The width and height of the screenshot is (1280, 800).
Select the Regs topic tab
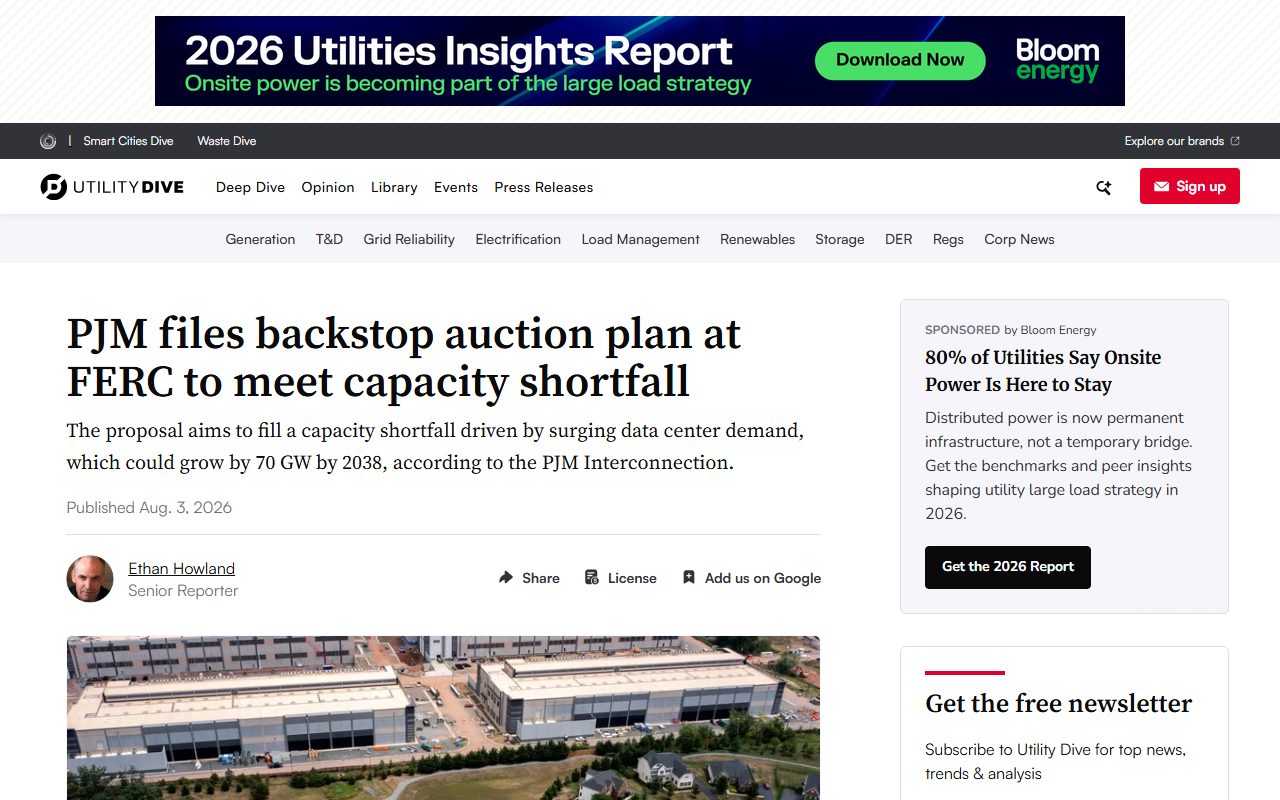[x=948, y=239]
